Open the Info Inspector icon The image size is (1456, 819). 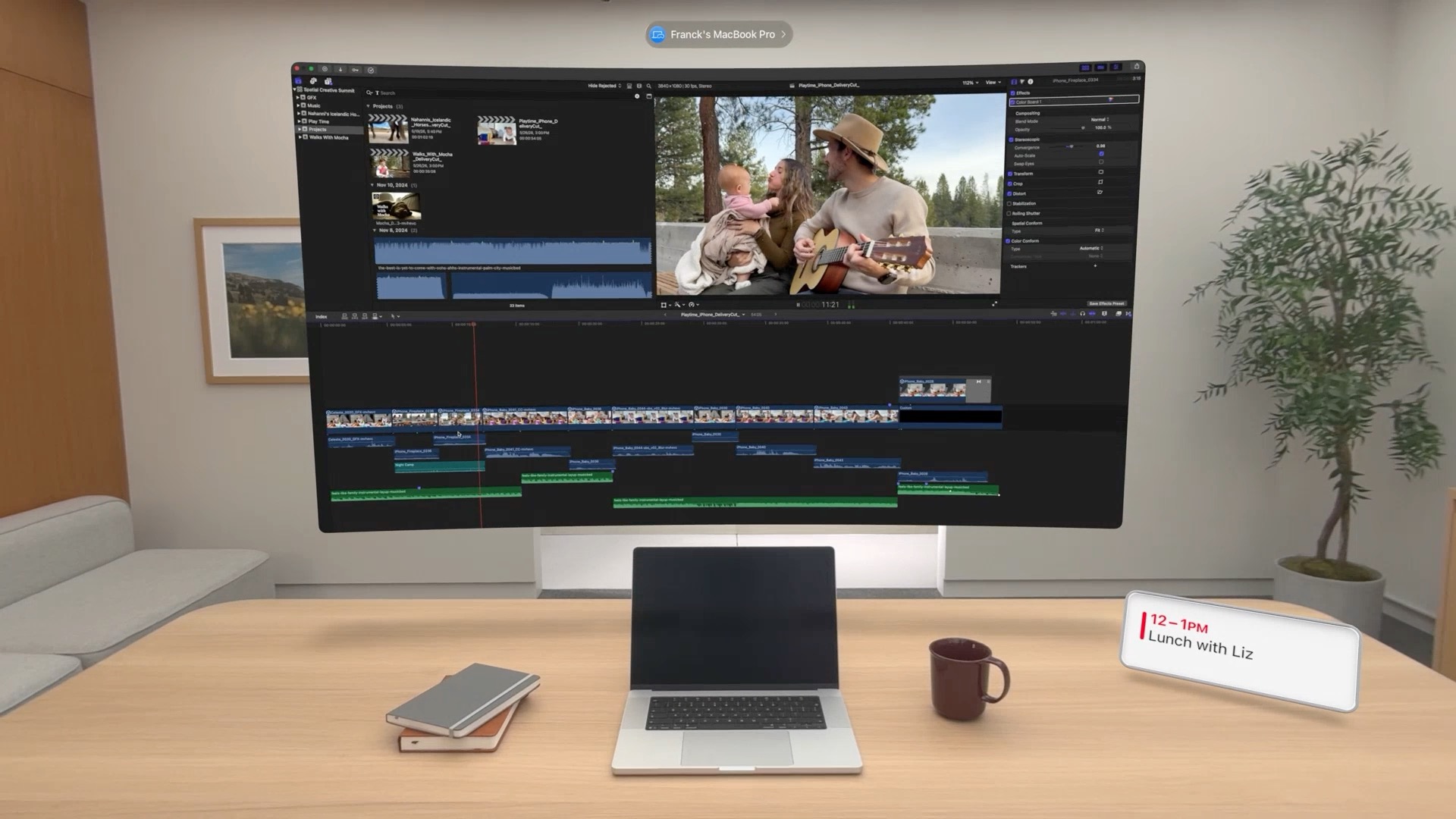[x=1031, y=81]
